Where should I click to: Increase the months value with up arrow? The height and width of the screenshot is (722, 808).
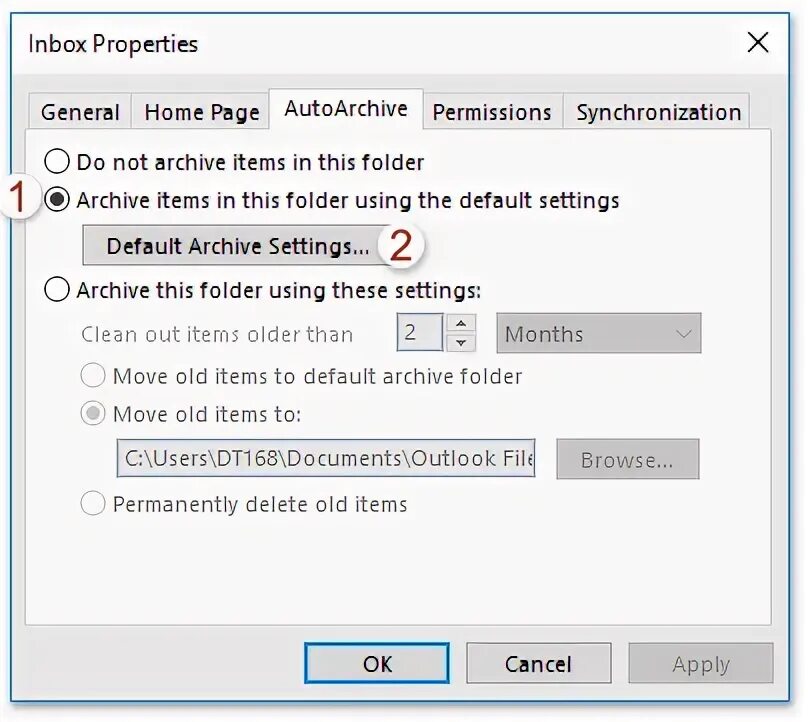(x=461, y=324)
